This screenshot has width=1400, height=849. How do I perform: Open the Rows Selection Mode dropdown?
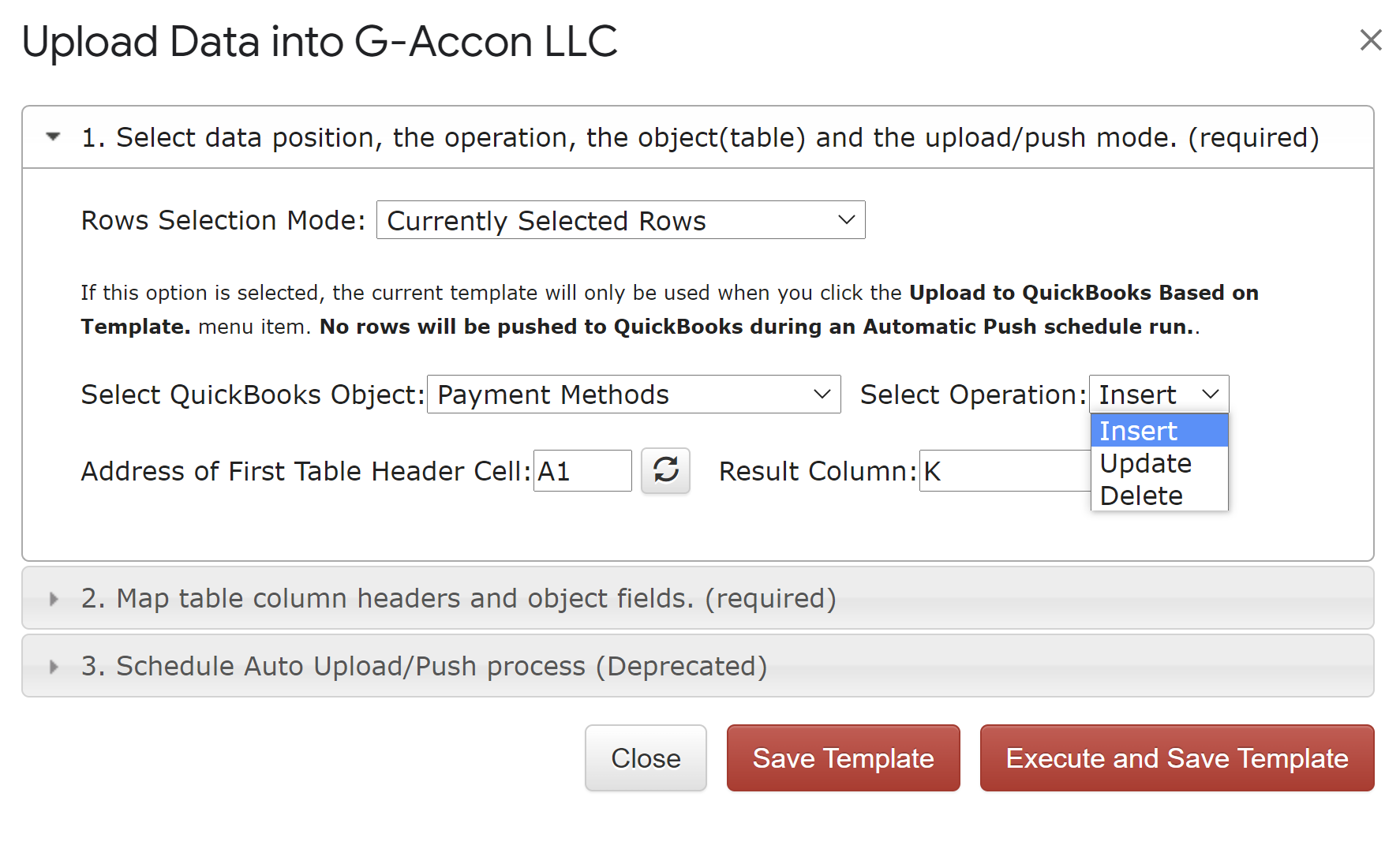tap(620, 220)
